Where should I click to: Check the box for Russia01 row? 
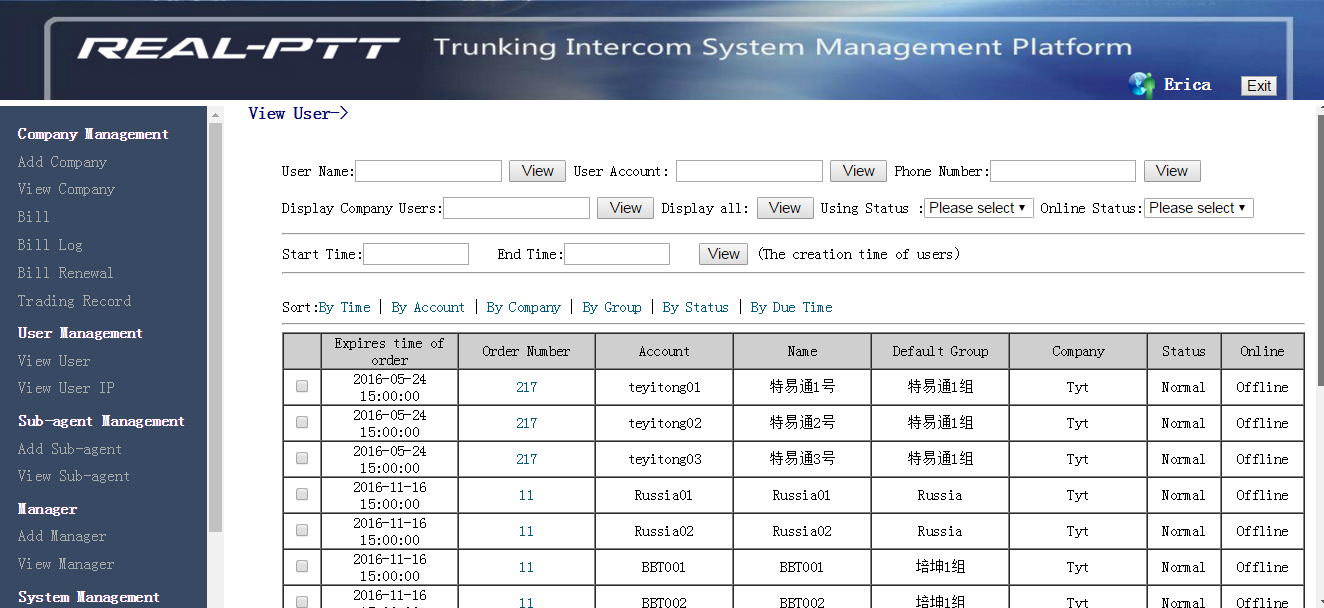pyautogui.click(x=302, y=494)
